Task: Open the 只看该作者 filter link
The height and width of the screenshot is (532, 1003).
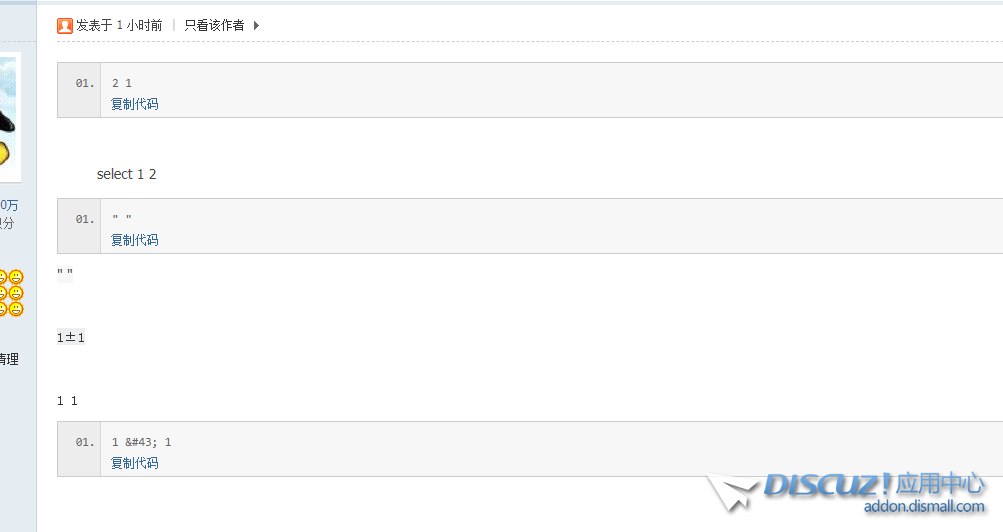Action: pos(214,26)
